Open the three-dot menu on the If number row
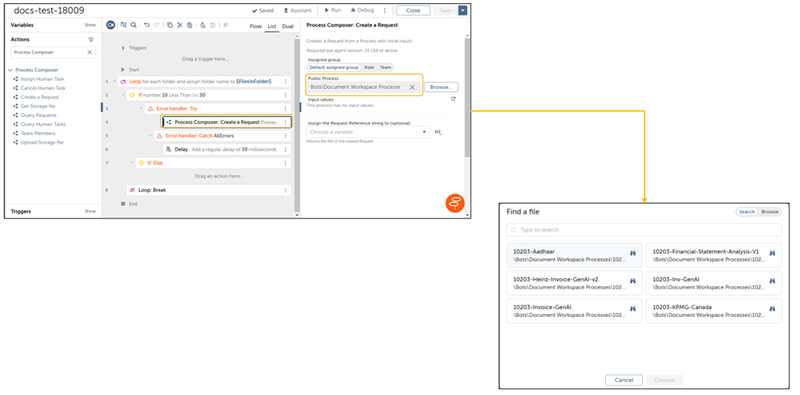800x395 pixels. click(285, 95)
